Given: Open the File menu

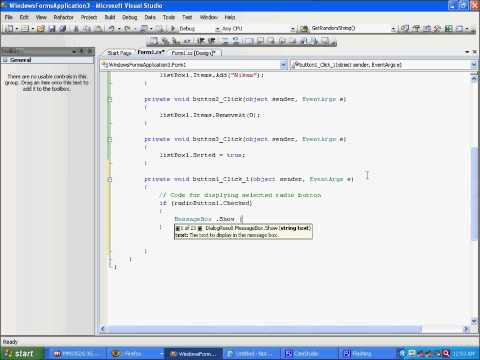Looking at the screenshot, I should pos(9,17).
